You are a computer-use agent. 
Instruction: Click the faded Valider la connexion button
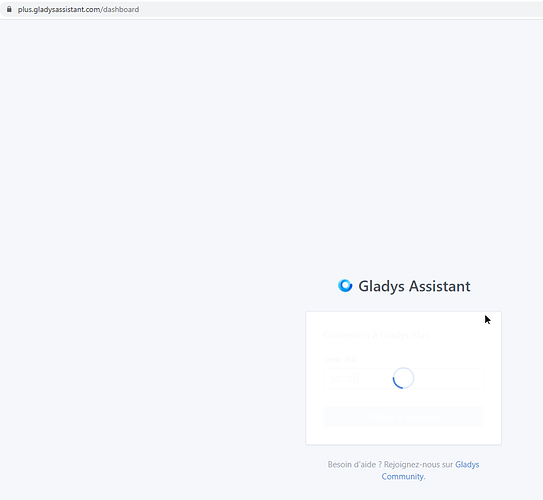point(403,417)
